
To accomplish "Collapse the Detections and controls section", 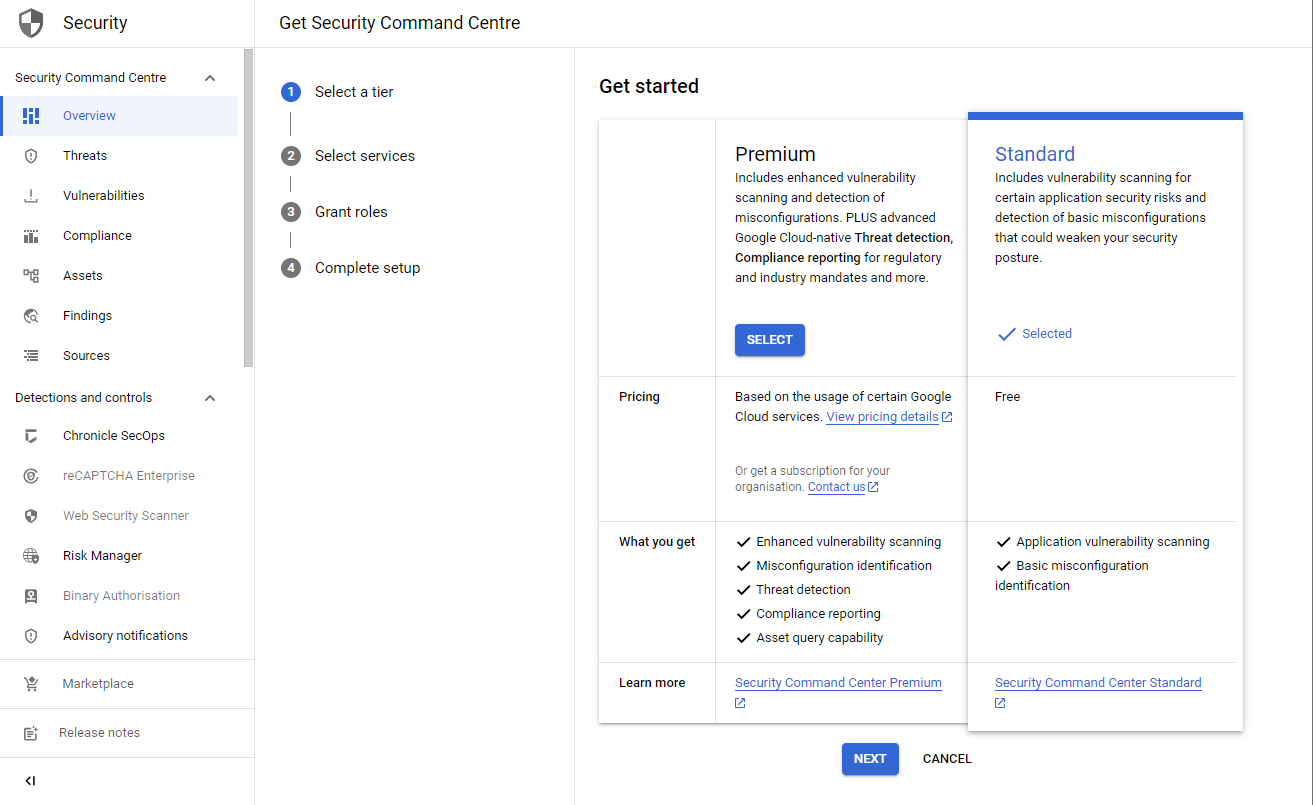I will [x=210, y=397].
